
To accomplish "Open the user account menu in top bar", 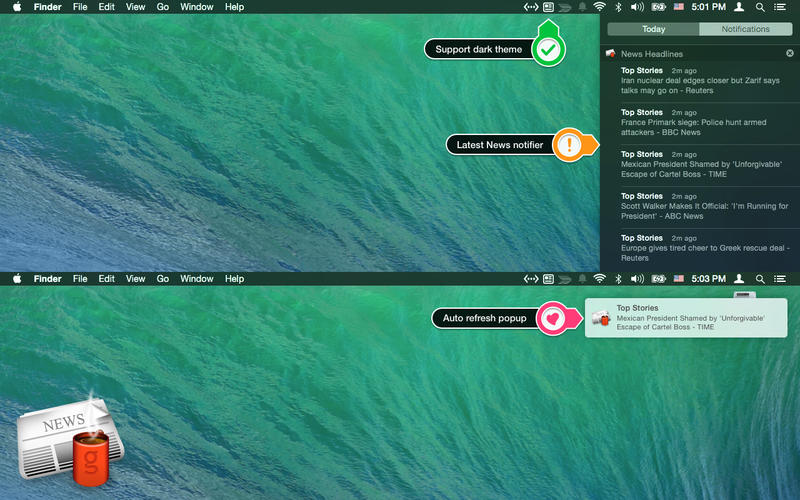I will pyautogui.click(x=739, y=7).
